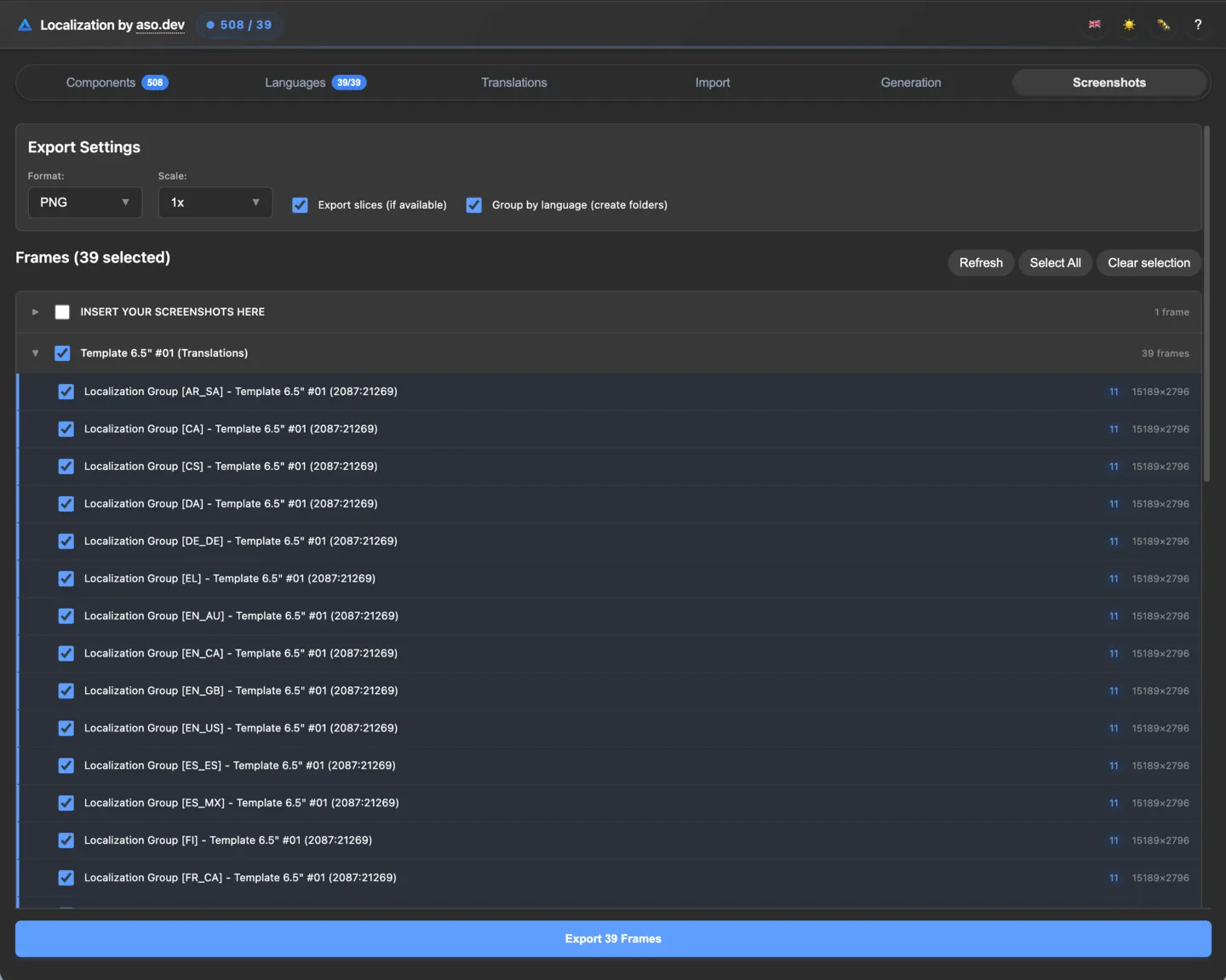This screenshot has height=980, width=1226.
Task: Open the Scale dropdown showing 1x
Action: point(215,203)
